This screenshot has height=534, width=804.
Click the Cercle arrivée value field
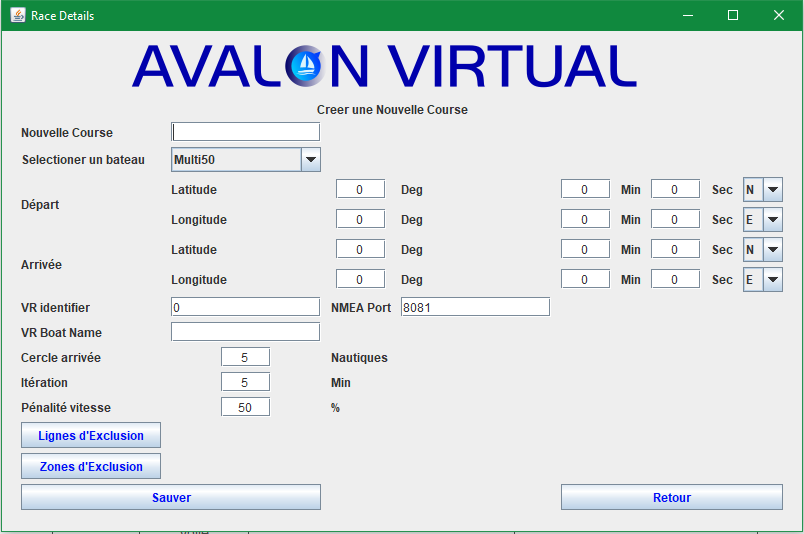click(245, 357)
